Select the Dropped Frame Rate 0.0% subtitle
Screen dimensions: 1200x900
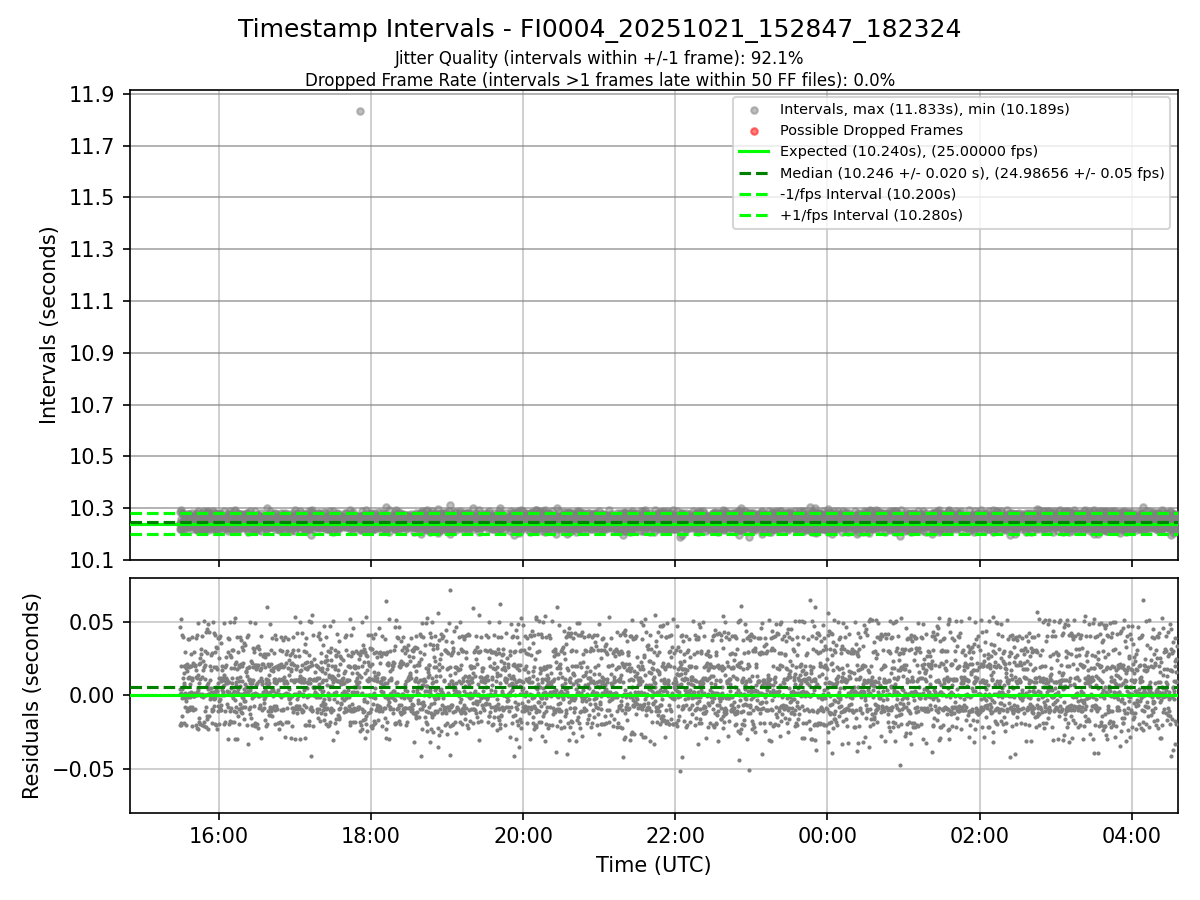599,79
